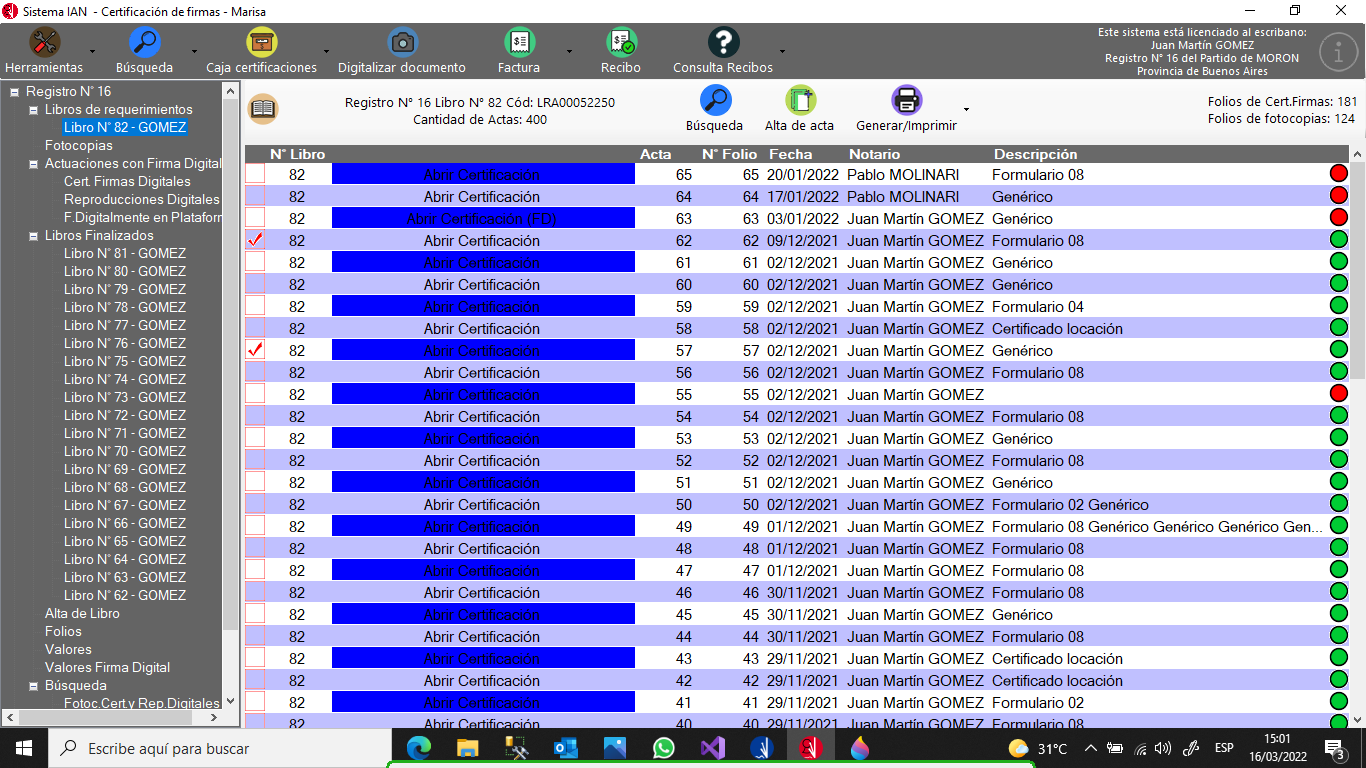Viewport: 1366px width, 768px height.
Task: Collapse the Libros Finalizados tree node
Action: pos(33,236)
